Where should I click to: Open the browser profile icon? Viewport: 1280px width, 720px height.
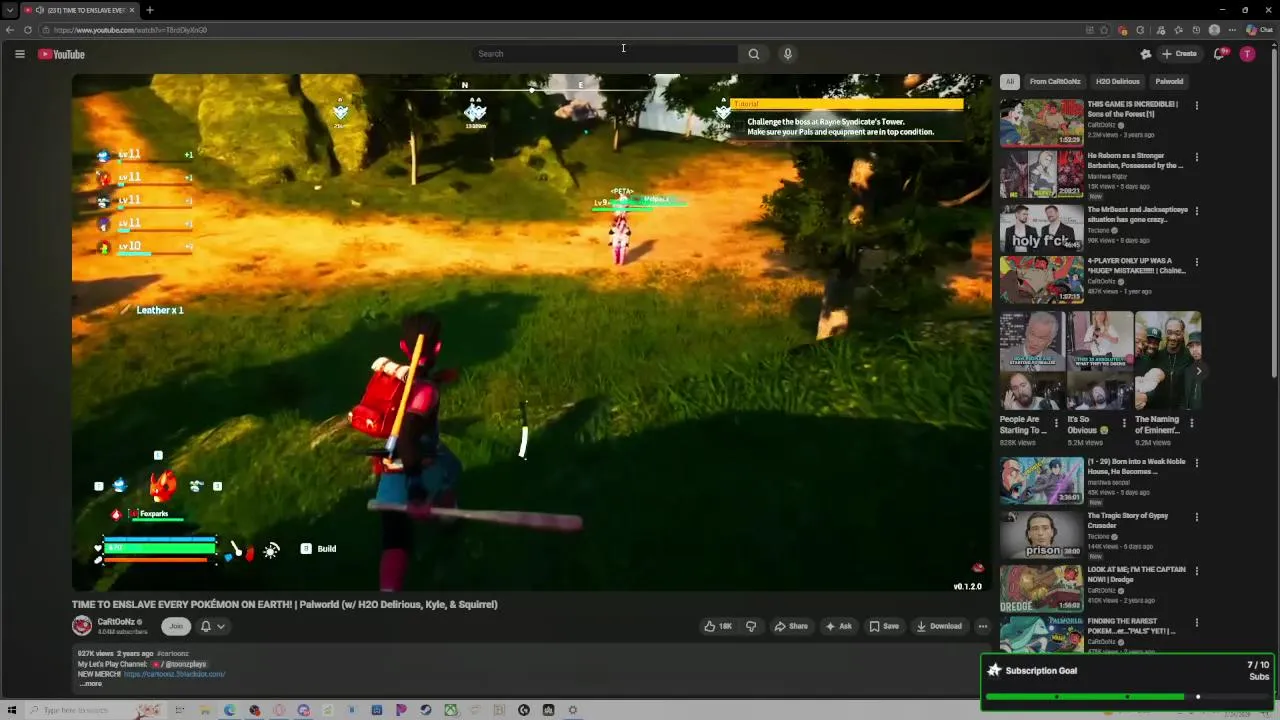click(1214, 30)
